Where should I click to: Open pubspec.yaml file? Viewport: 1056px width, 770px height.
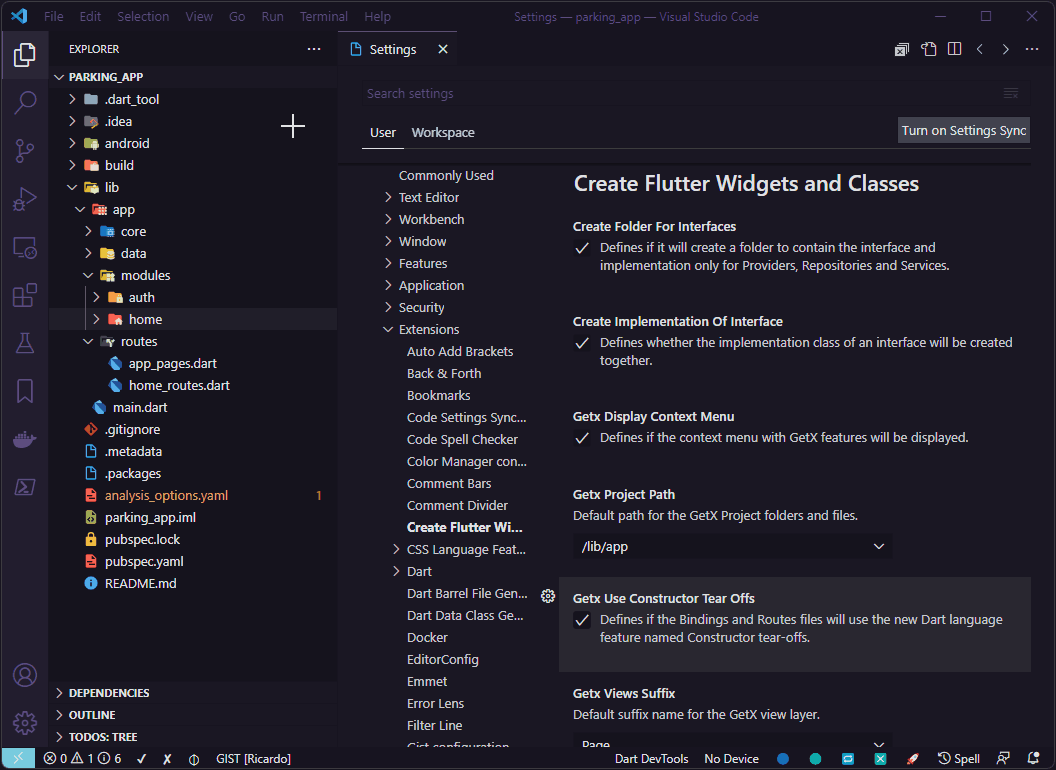143,561
